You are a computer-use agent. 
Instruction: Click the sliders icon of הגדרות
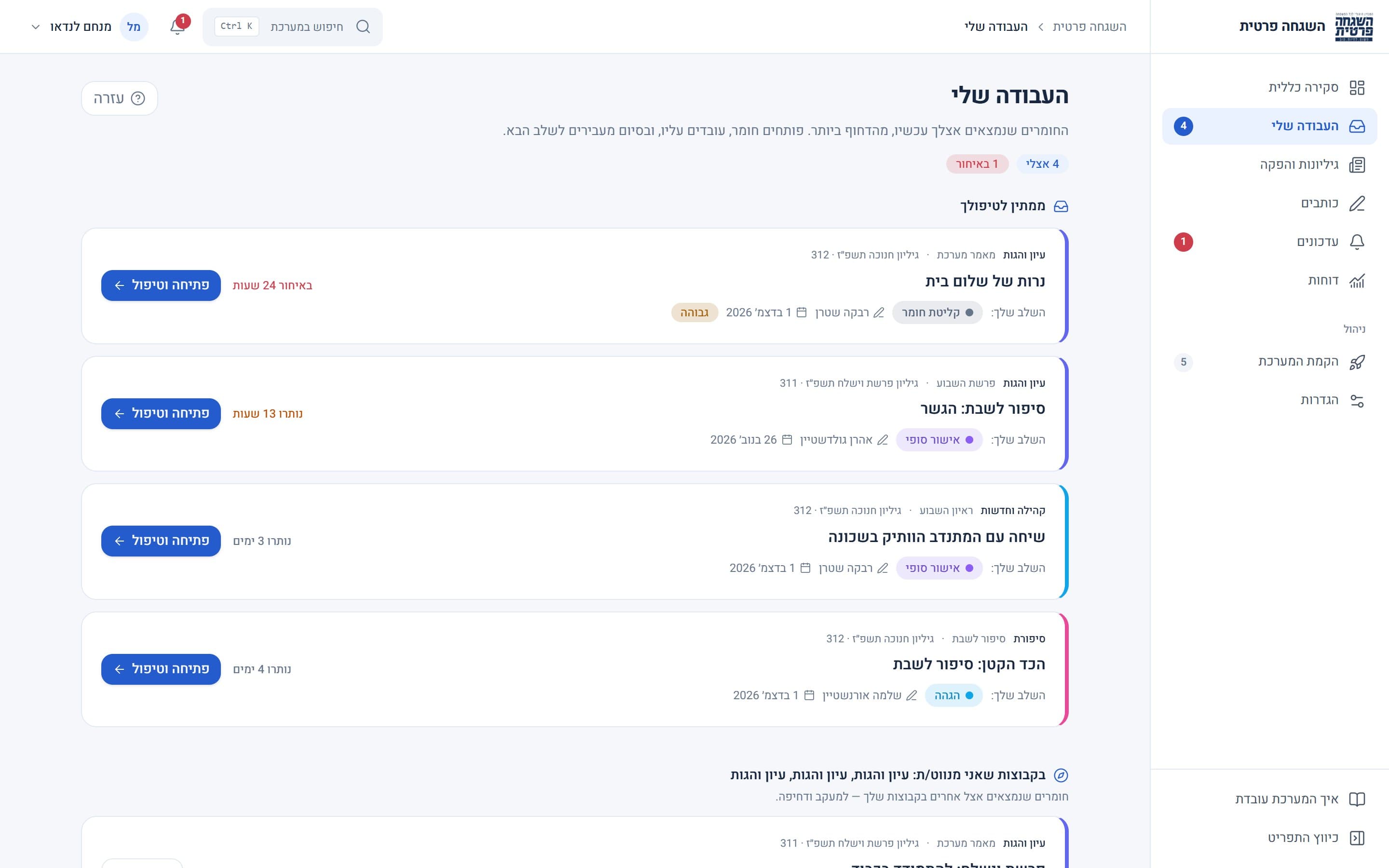[x=1357, y=401]
